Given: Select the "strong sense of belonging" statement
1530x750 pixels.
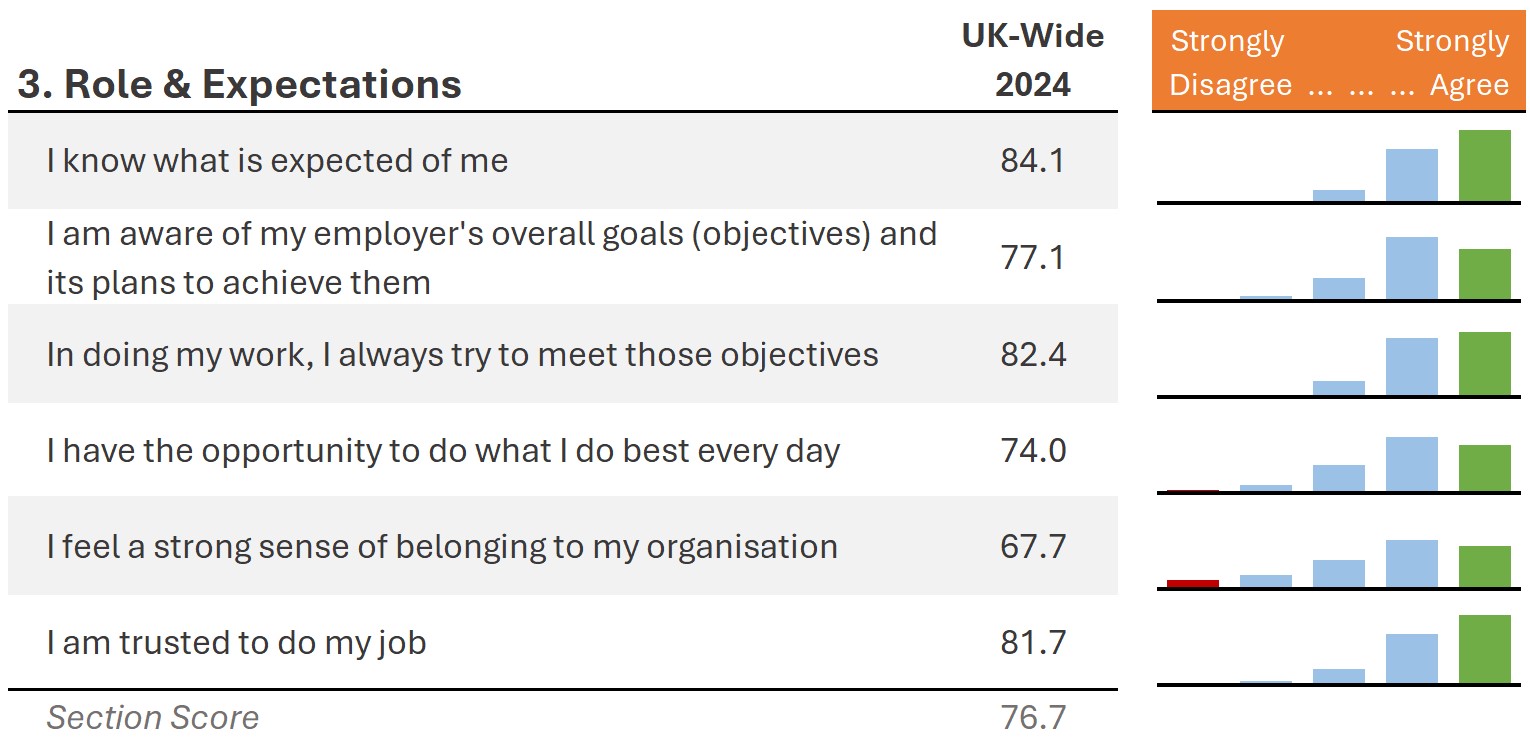Looking at the screenshot, I should pyautogui.click(x=442, y=547).
